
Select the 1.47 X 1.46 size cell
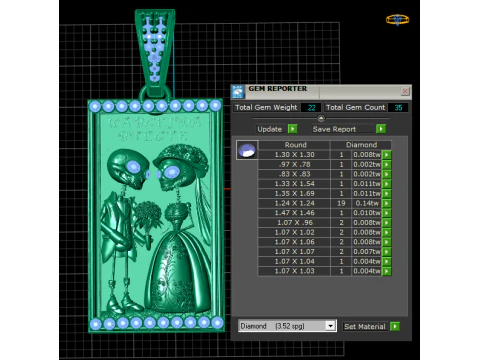click(294, 213)
